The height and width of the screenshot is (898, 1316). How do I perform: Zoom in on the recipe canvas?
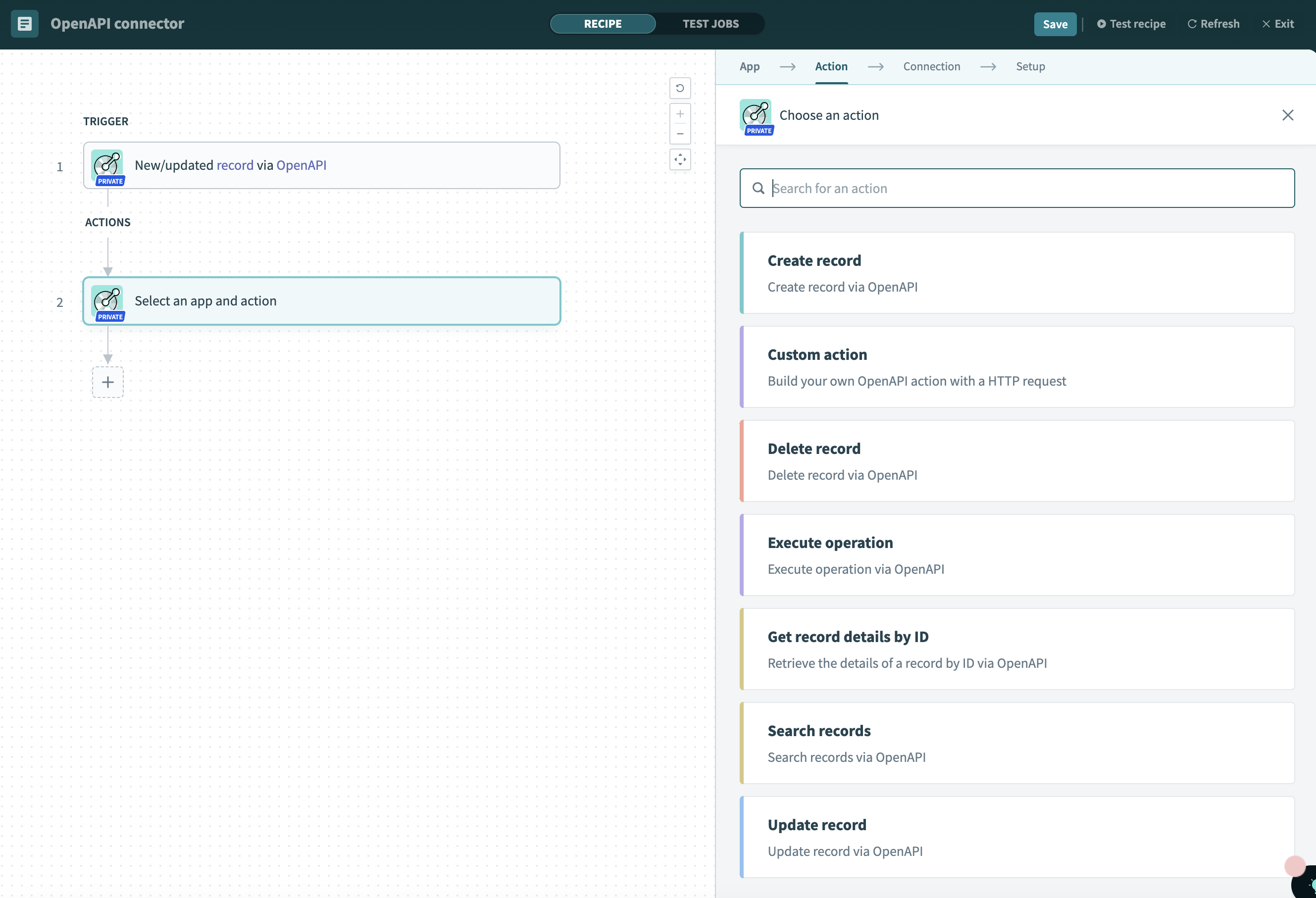(680, 114)
